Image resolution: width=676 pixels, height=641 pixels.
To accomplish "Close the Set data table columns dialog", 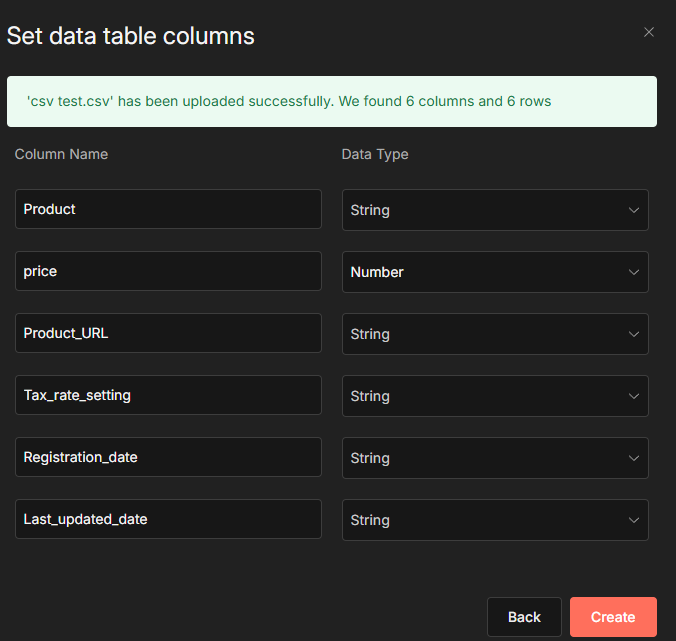I will pos(649,32).
